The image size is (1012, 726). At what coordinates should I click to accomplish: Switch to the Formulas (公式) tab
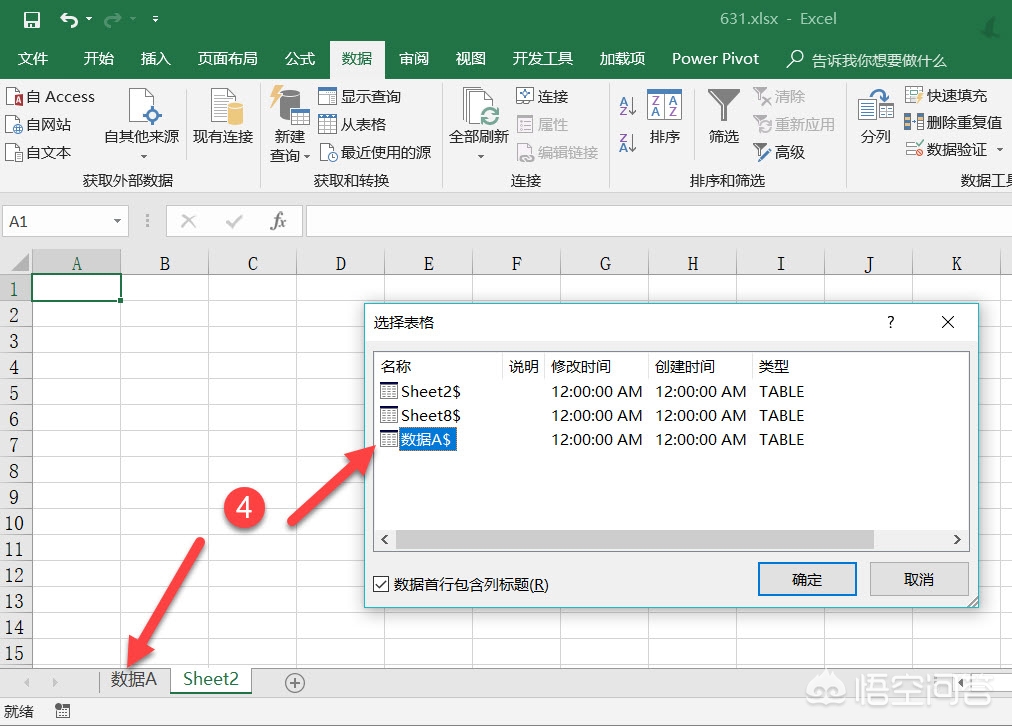300,59
